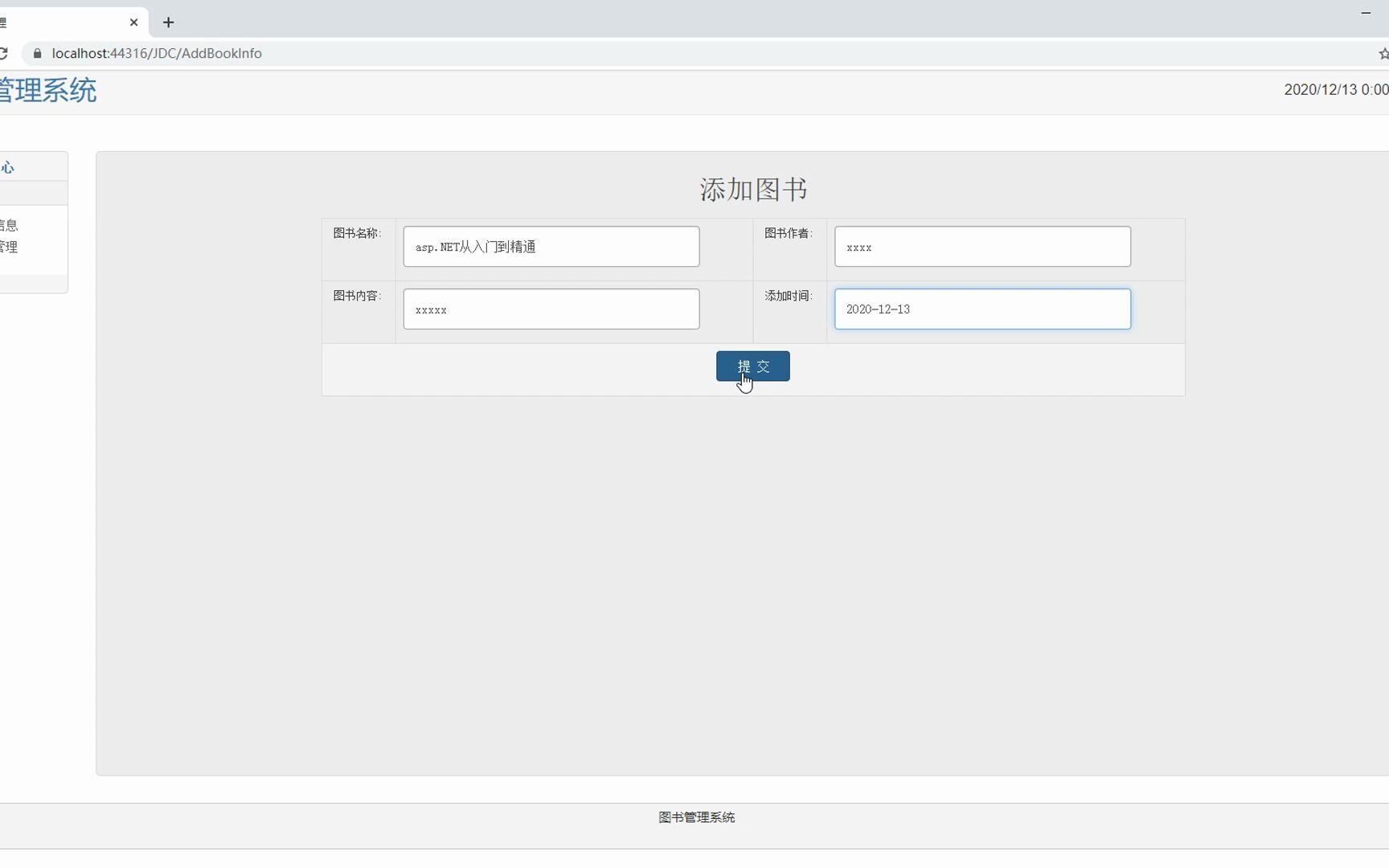1389x868 pixels.
Task: Close the current browser tab
Action: pyautogui.click(x=134, y=23)
